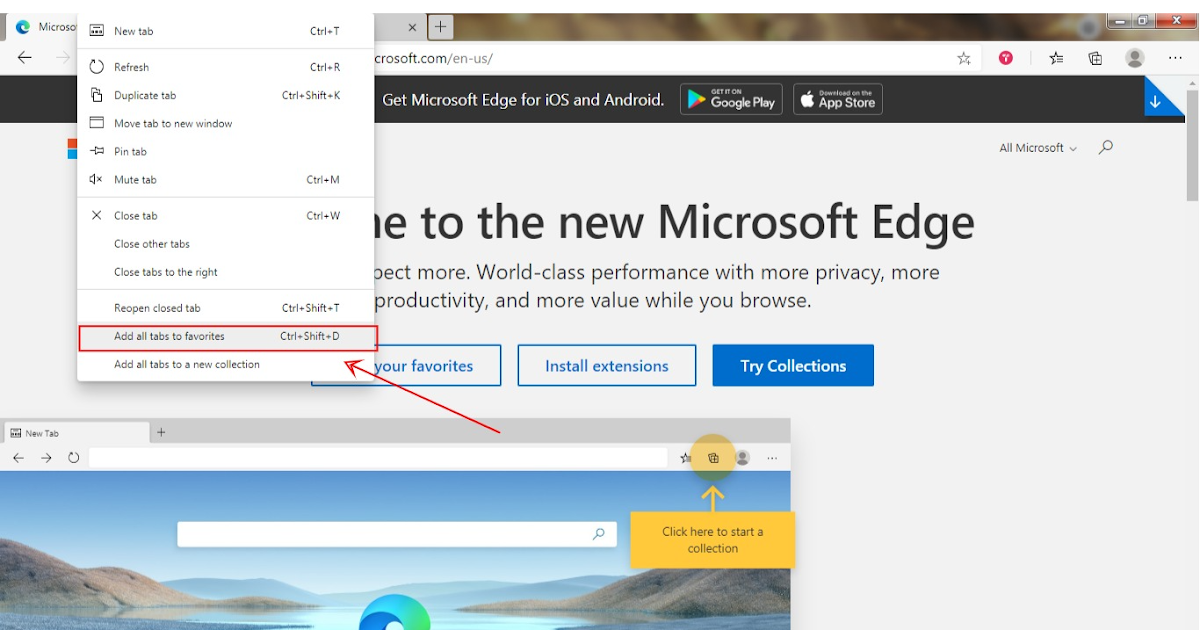Open the App Store badge
This screenshot has width=1200, height=630.
838,99
